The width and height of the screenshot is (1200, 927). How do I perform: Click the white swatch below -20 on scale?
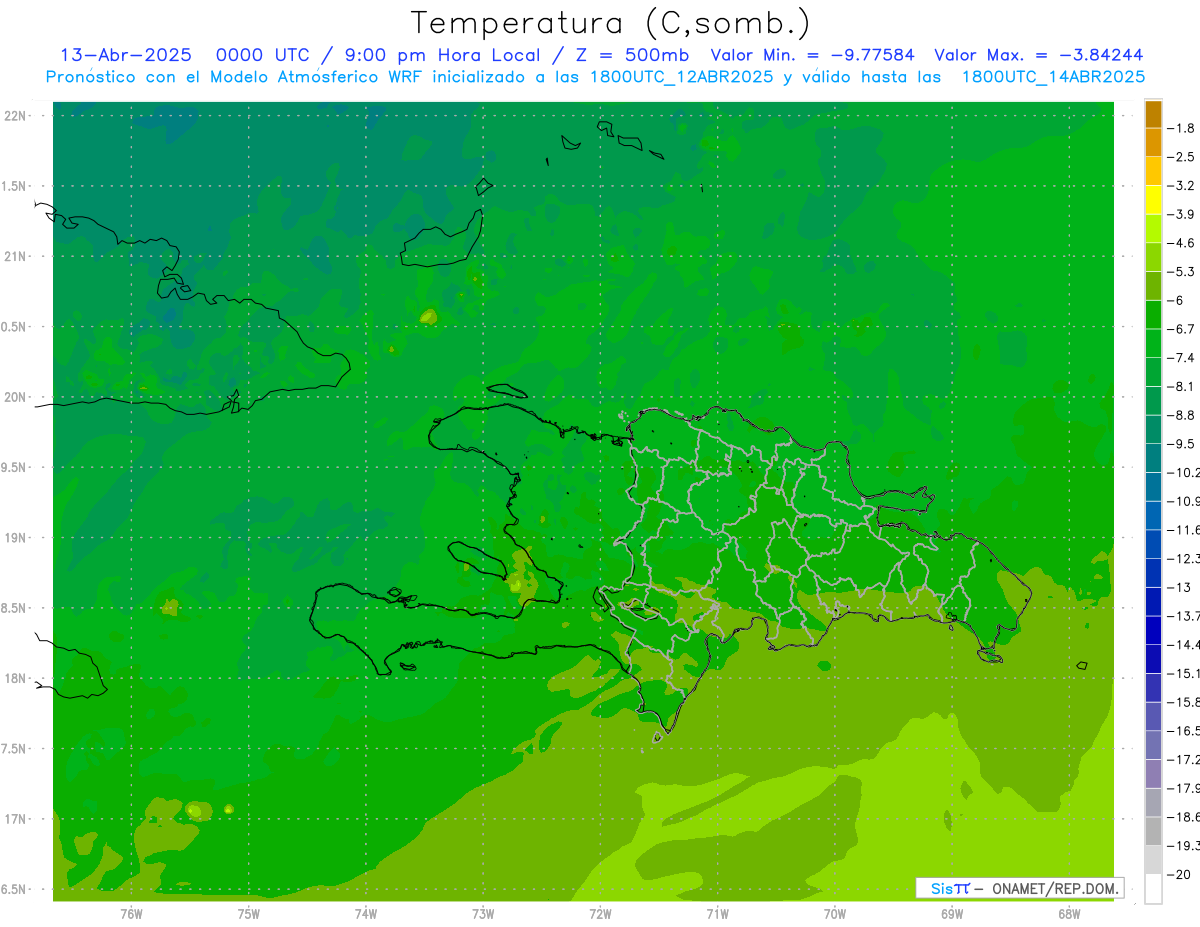pos(1153,889)
